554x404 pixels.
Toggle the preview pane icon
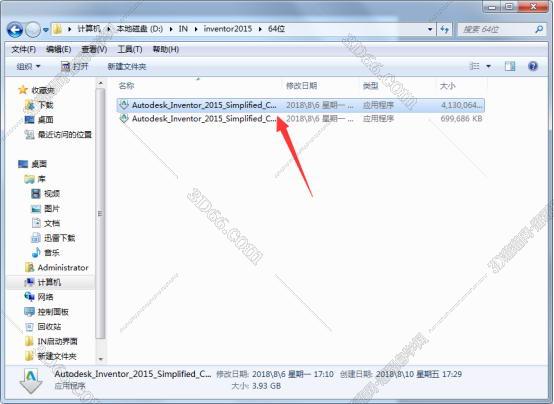tap(510, 66)
